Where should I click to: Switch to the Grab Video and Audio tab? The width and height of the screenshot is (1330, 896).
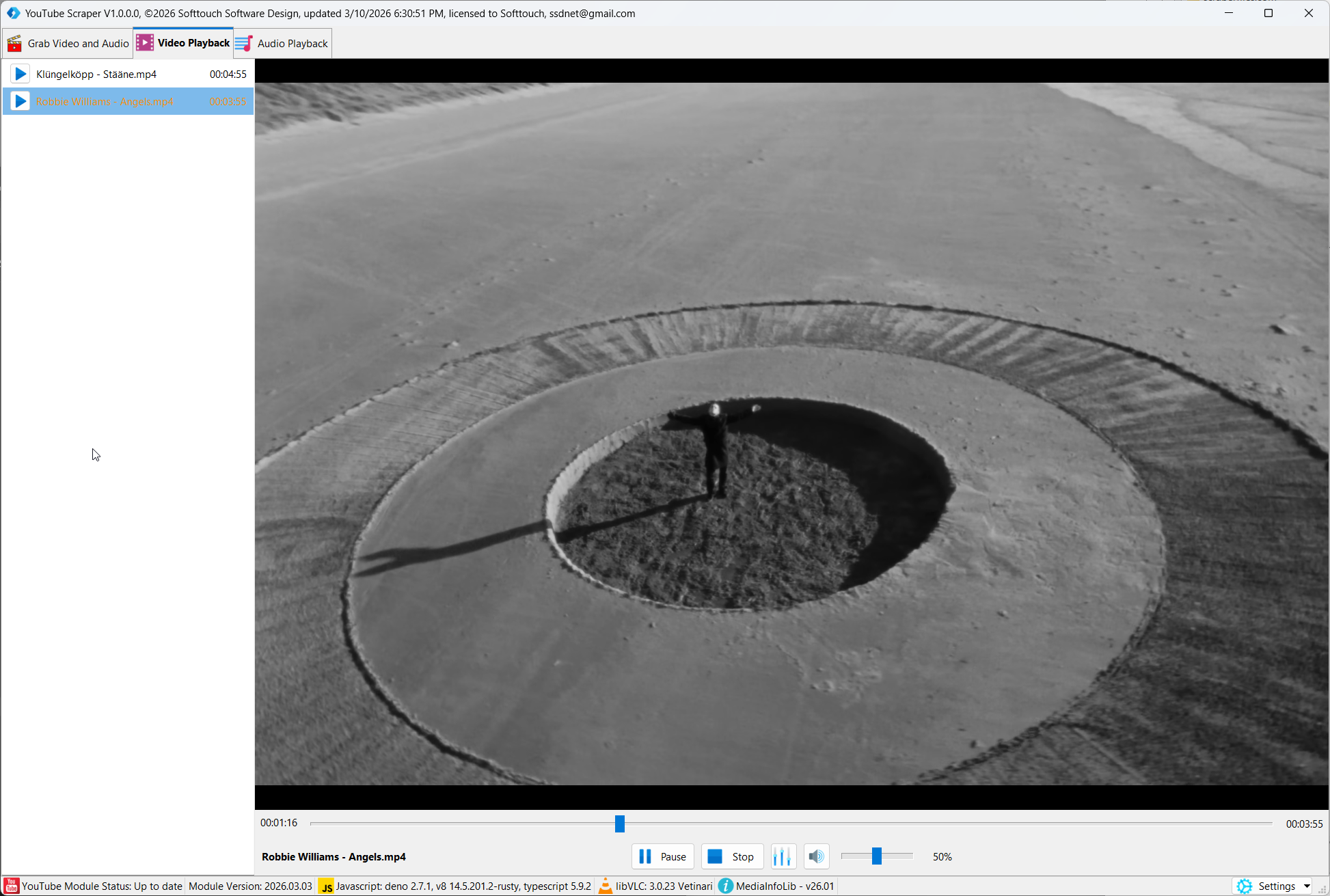68,43
